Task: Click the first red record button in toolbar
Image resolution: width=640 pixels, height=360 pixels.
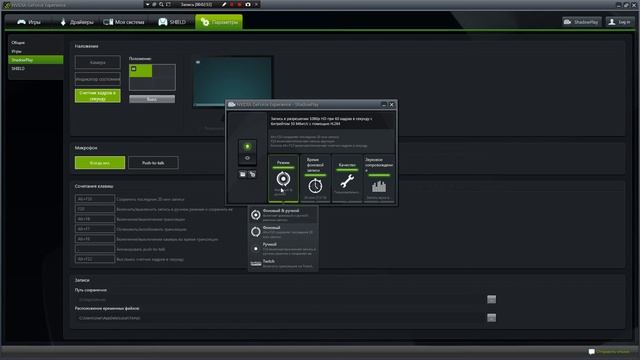Action: click(232, 4)
